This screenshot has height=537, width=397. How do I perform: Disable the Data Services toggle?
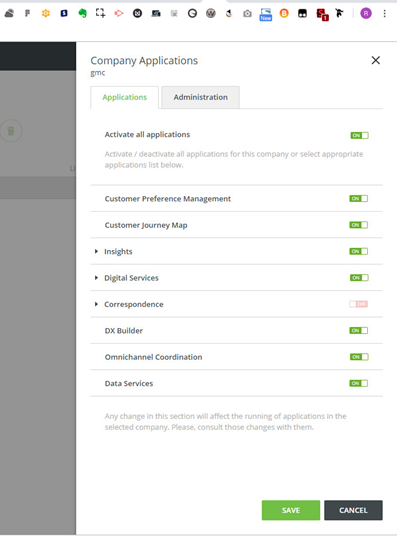click(x=359, y=383)
